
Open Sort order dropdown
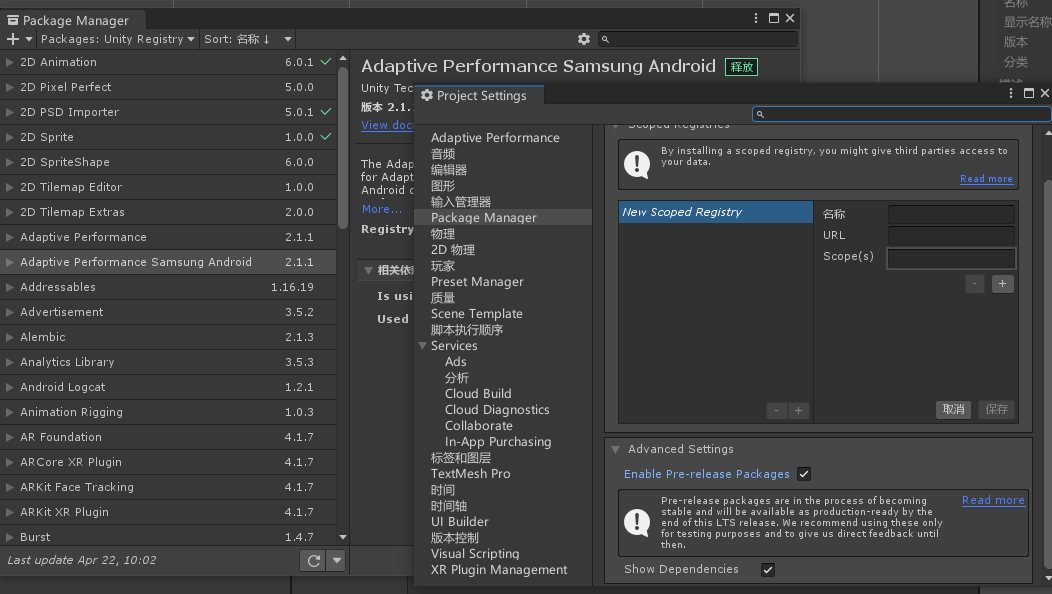(x=248, y=40)
